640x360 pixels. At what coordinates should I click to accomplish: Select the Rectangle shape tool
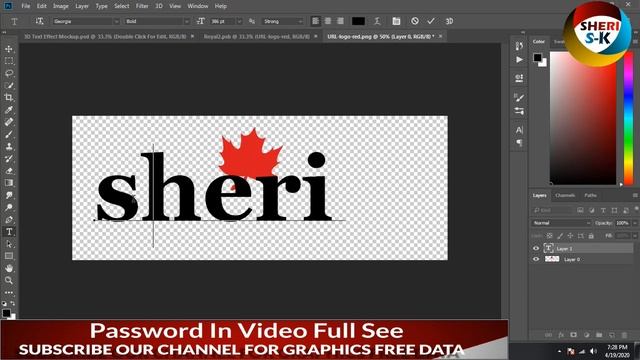coord(9,256)
